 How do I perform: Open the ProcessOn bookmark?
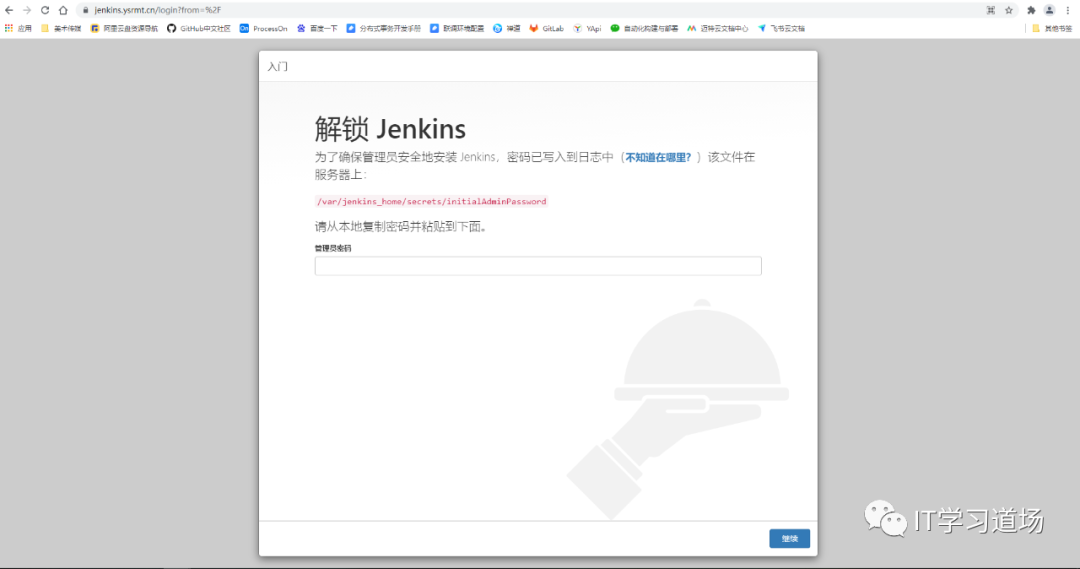263,28
